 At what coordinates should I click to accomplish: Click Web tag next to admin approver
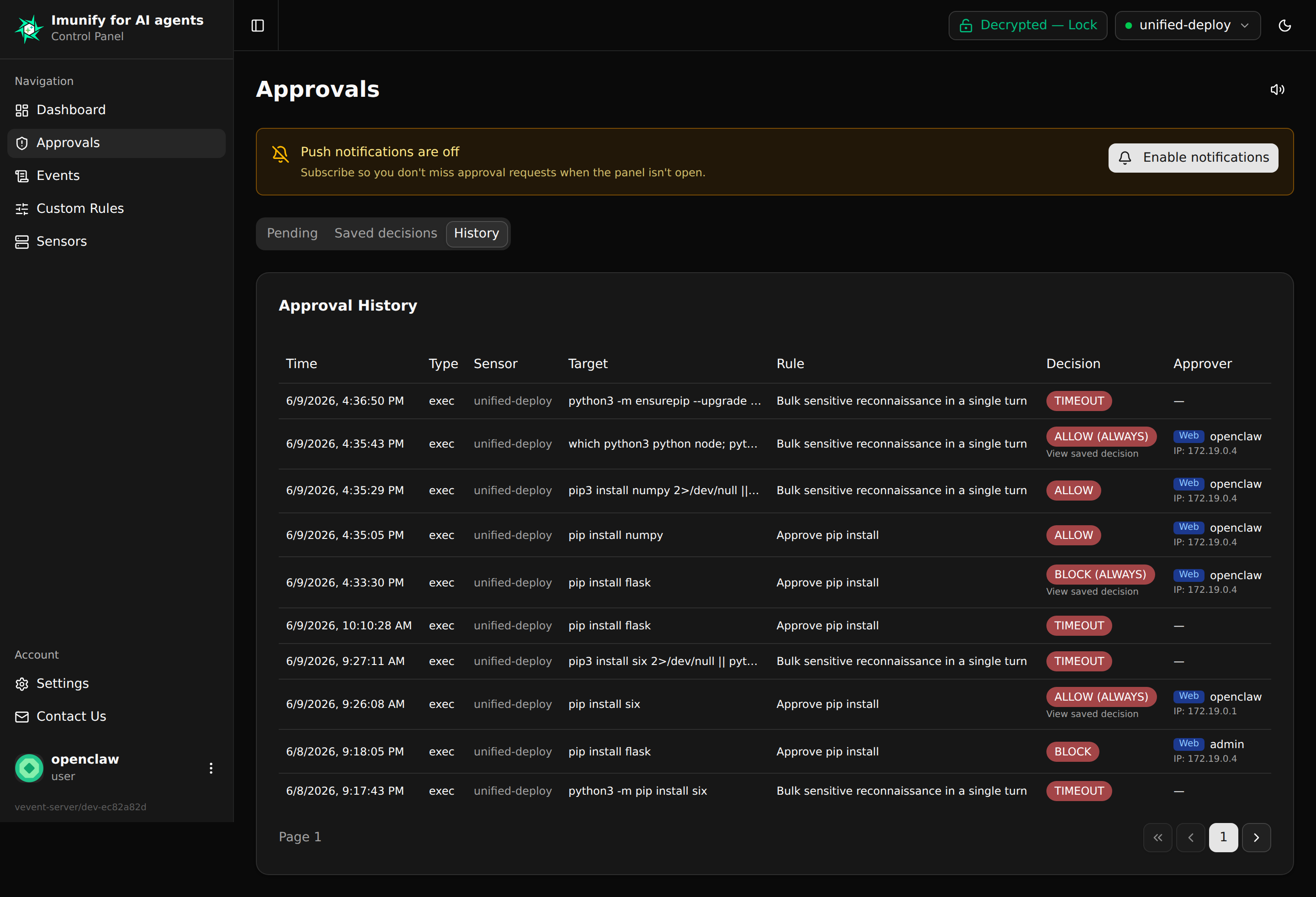click(1188, 744)
